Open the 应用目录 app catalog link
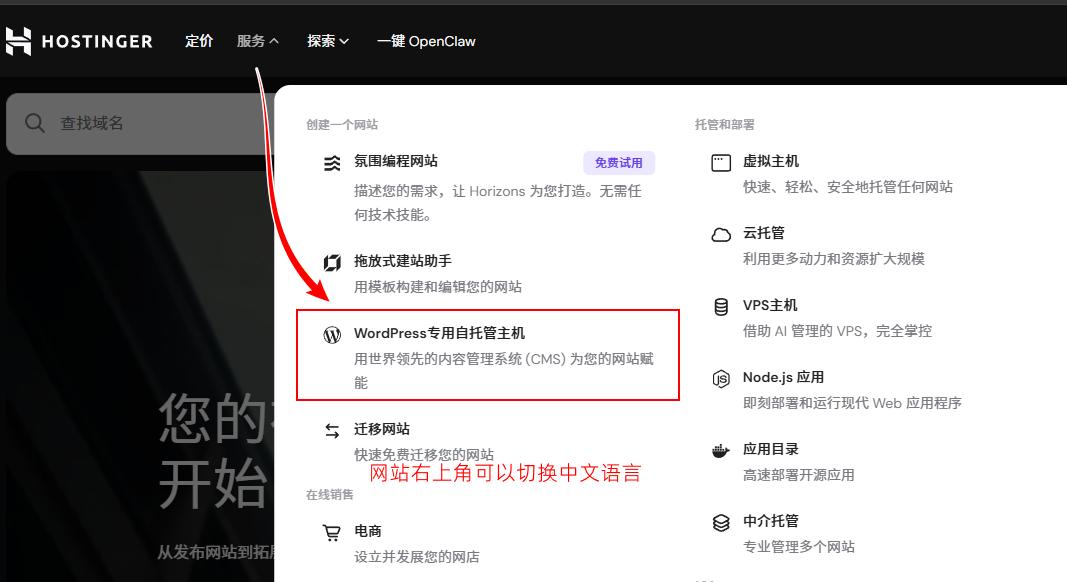Screen dimensions: 1067x582 (x=770, y=449)
